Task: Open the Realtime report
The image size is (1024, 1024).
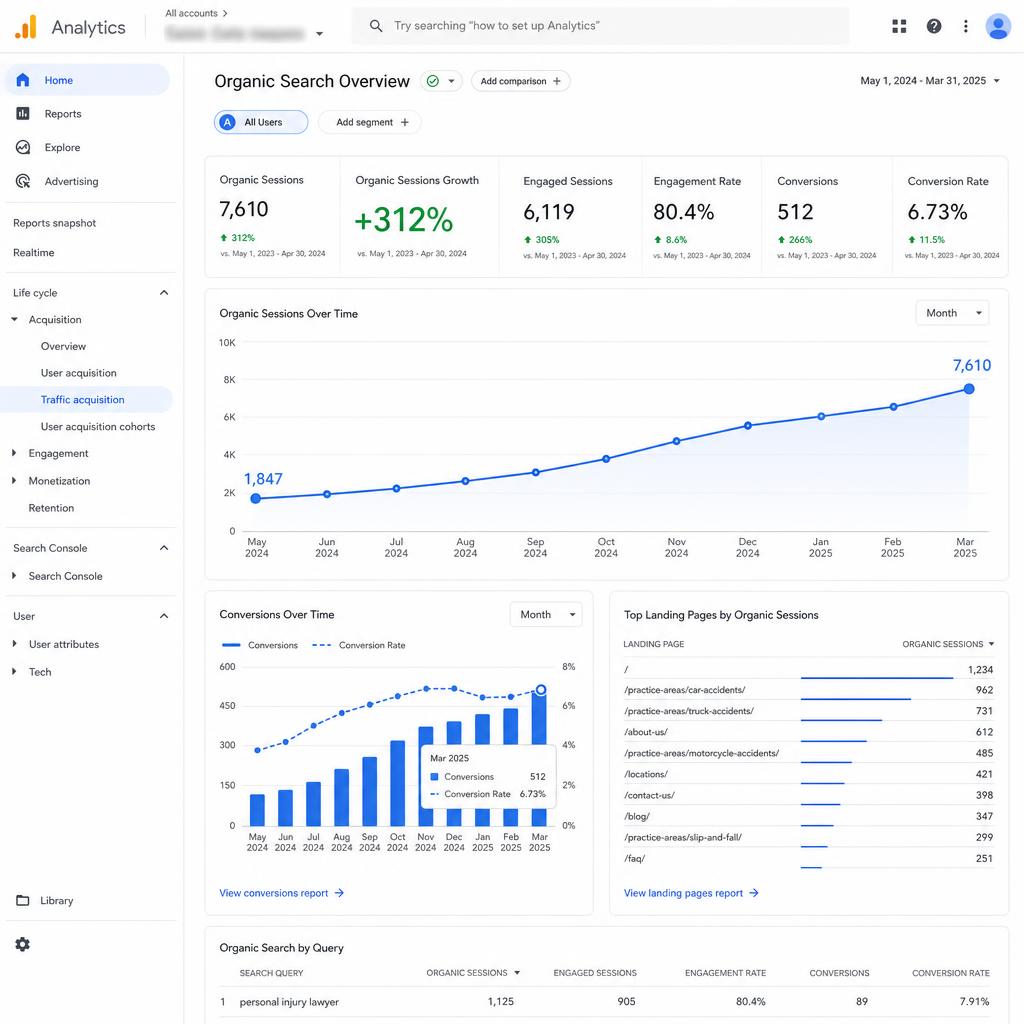Action: click(x=33, y=252)
